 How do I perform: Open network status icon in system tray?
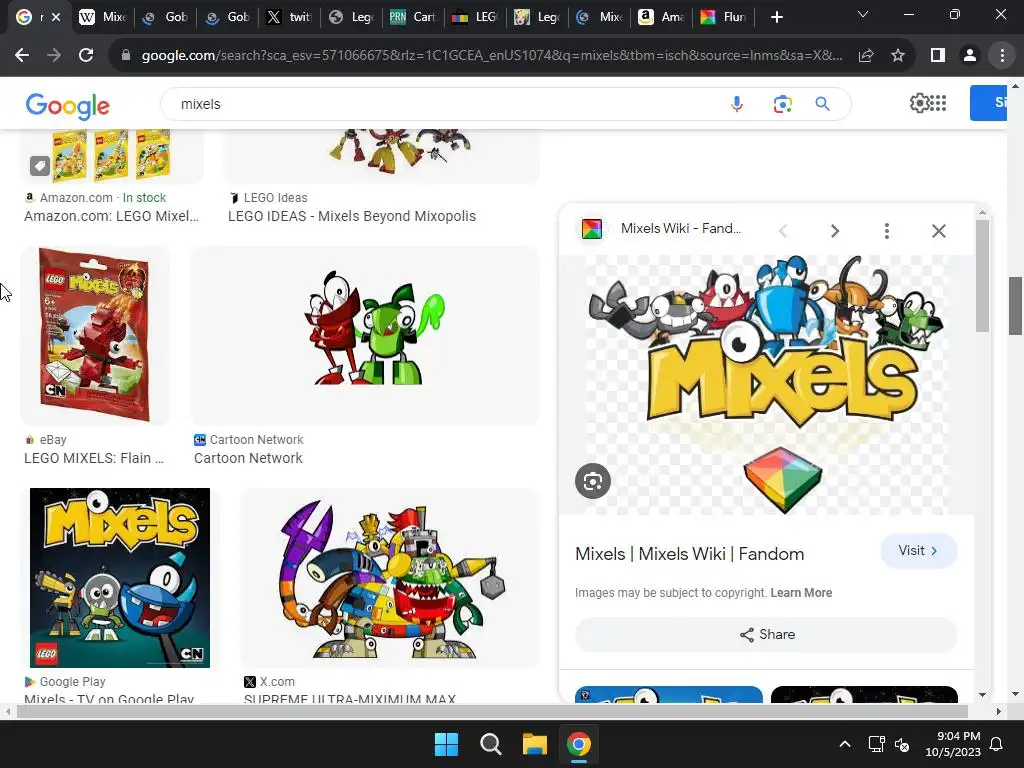point(876,744)
